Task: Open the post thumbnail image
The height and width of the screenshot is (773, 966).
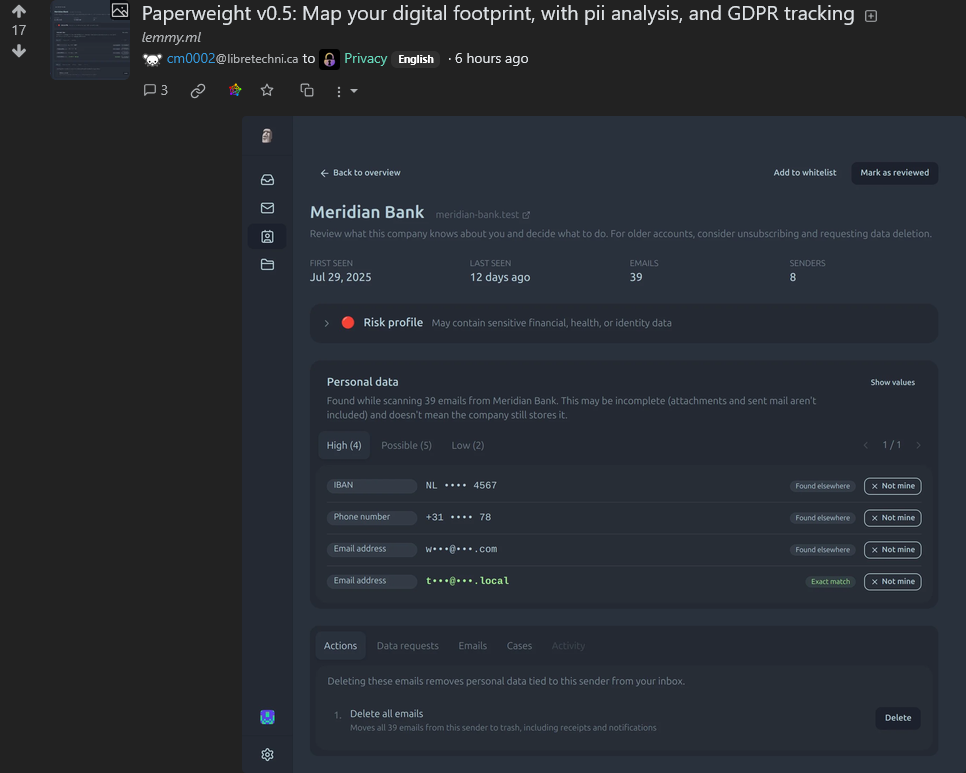Action: (x=90, y=40)
